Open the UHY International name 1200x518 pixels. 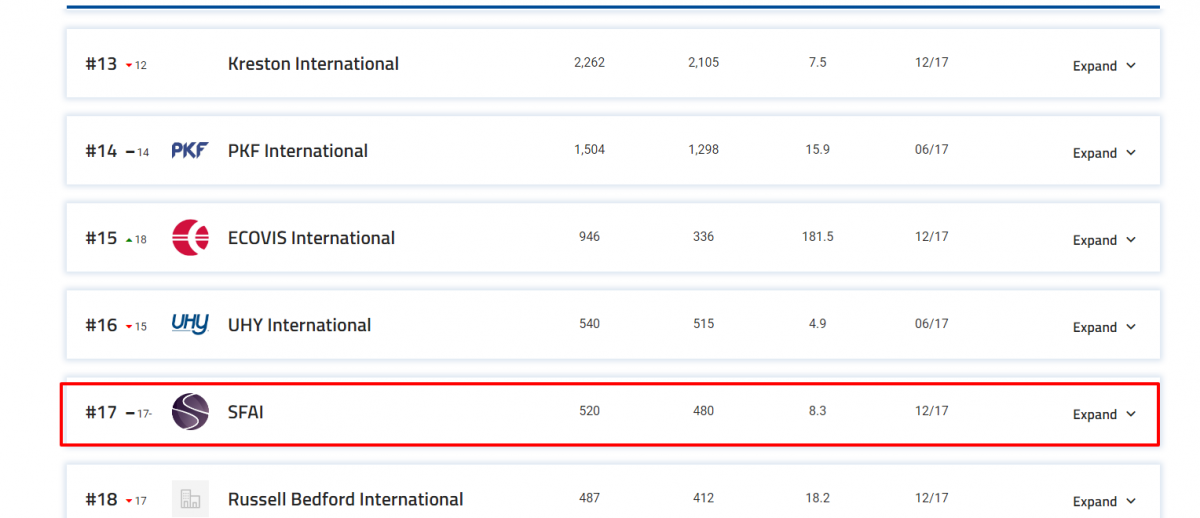coord(300,325)
